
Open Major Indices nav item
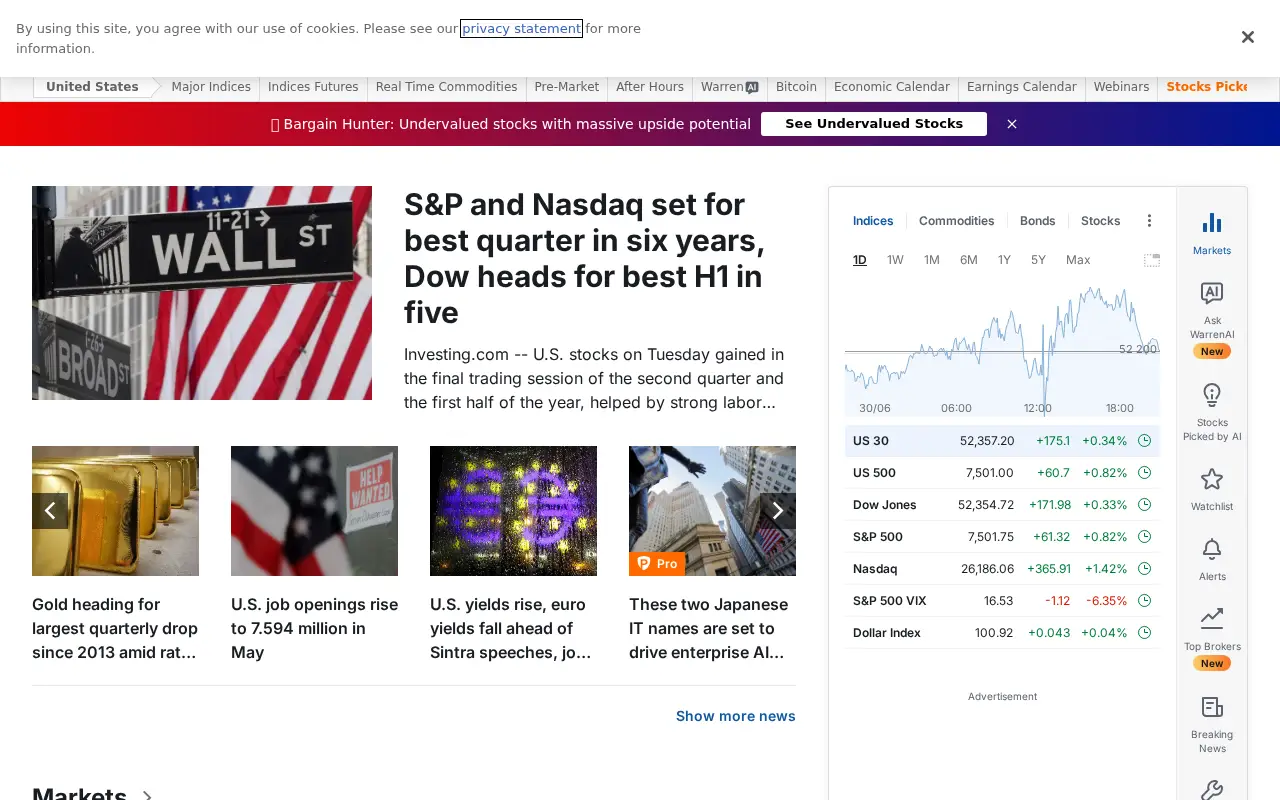(x=211, y=87)
